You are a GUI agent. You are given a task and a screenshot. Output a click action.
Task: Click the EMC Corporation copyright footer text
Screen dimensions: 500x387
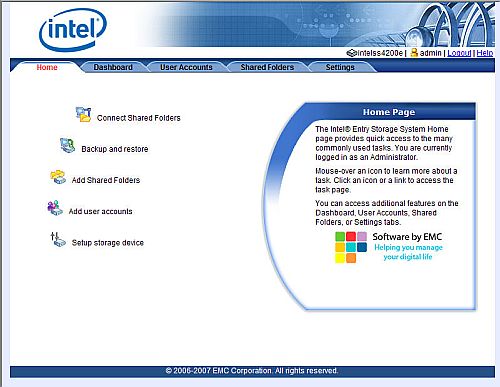(252, 371)
